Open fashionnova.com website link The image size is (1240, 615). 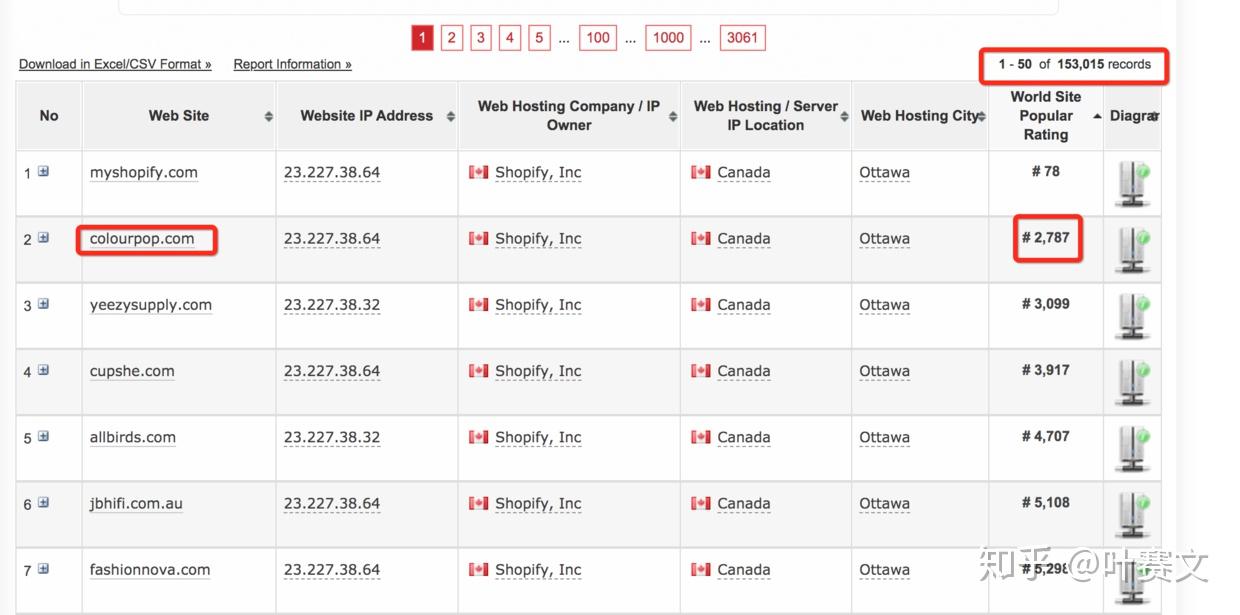150,570
